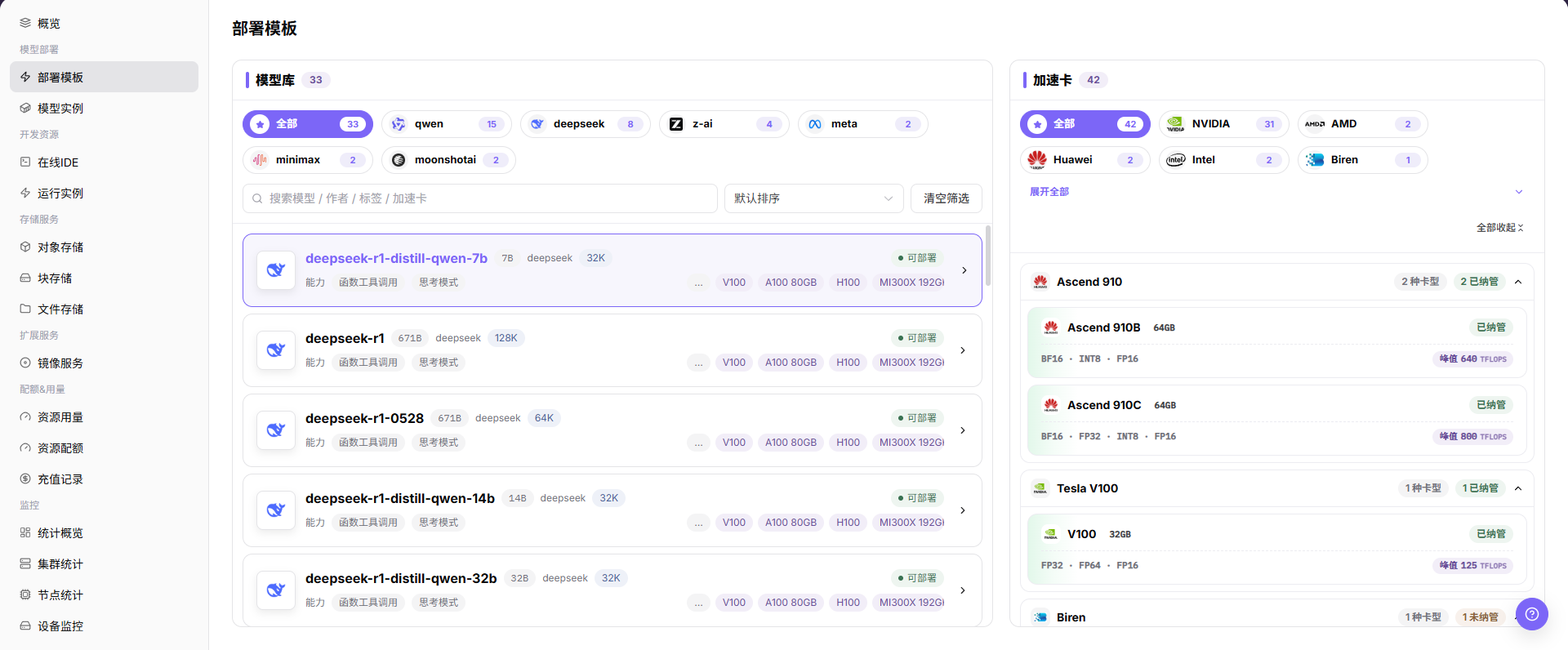
Task: Click deepseek-r1-distill-qwen-32b model logo
Action: [x=276, y=590]
